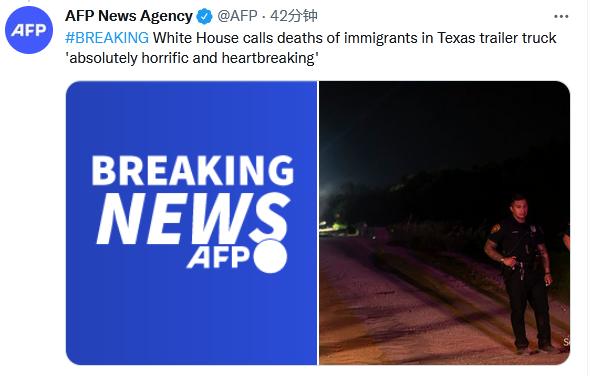Click the distant lights in the photo

click(x=331, y=225)
